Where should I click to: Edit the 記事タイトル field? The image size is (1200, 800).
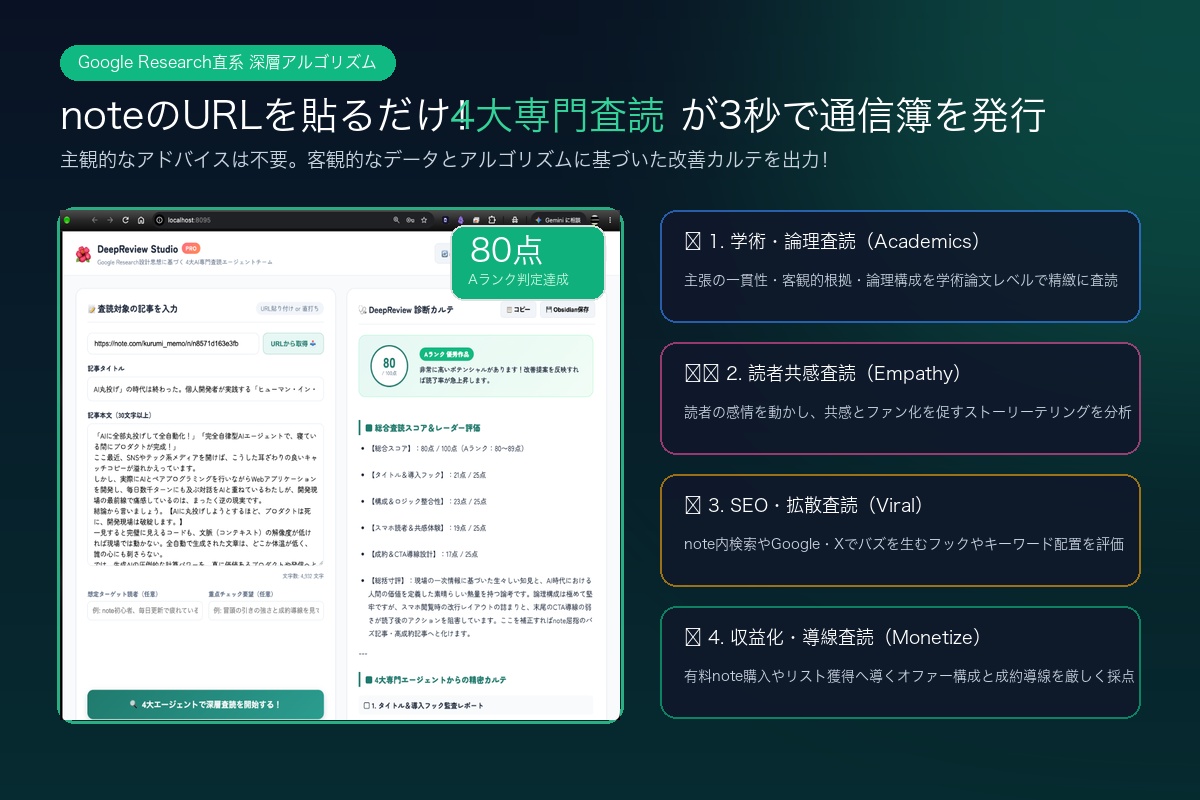[x=205, y=388]
